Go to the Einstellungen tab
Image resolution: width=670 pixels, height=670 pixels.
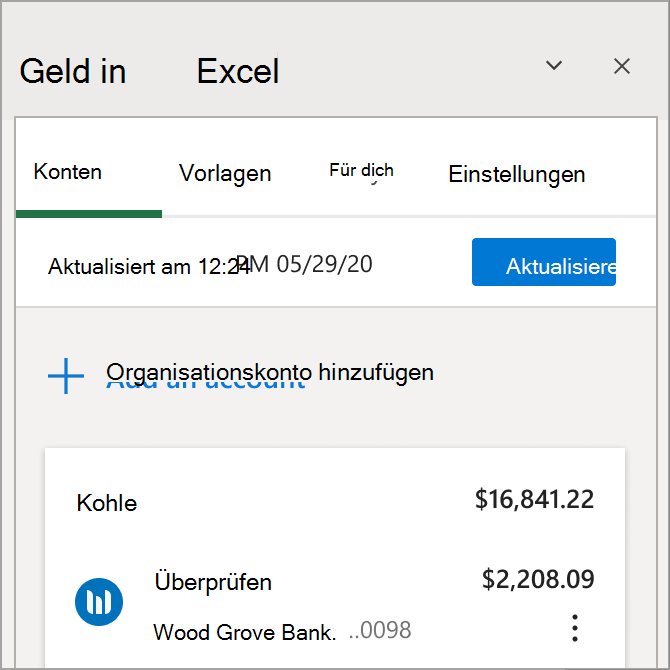click(x=517, y=174)
